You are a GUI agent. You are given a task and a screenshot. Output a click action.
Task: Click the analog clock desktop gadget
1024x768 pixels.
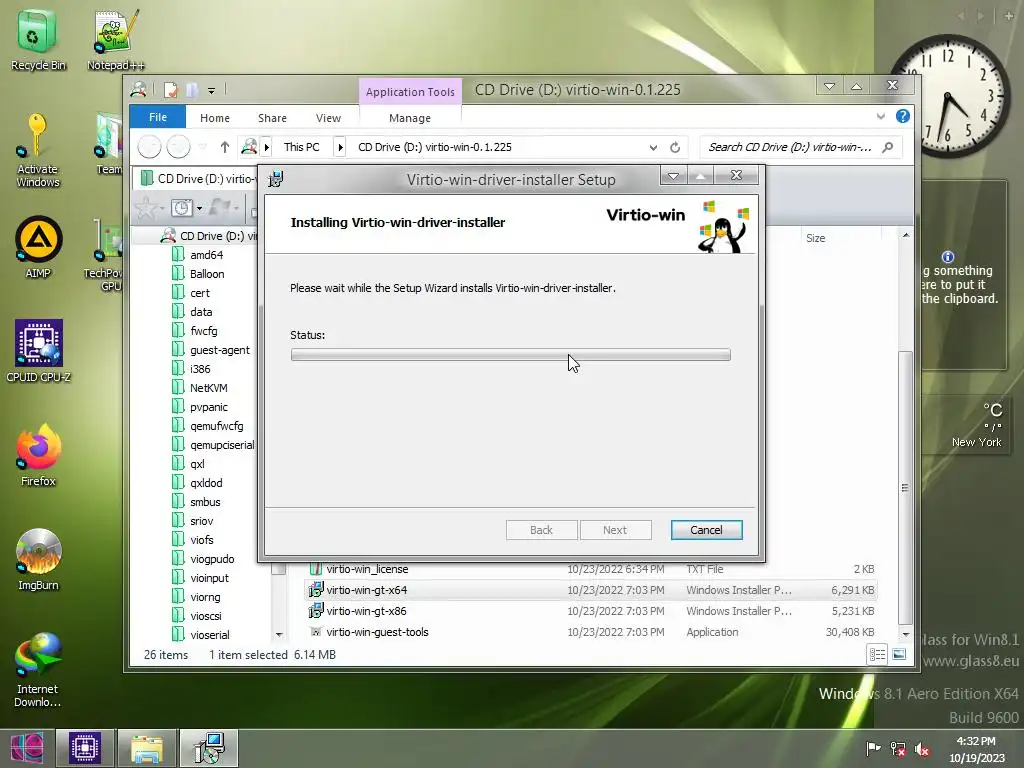(x=948, y=95)
